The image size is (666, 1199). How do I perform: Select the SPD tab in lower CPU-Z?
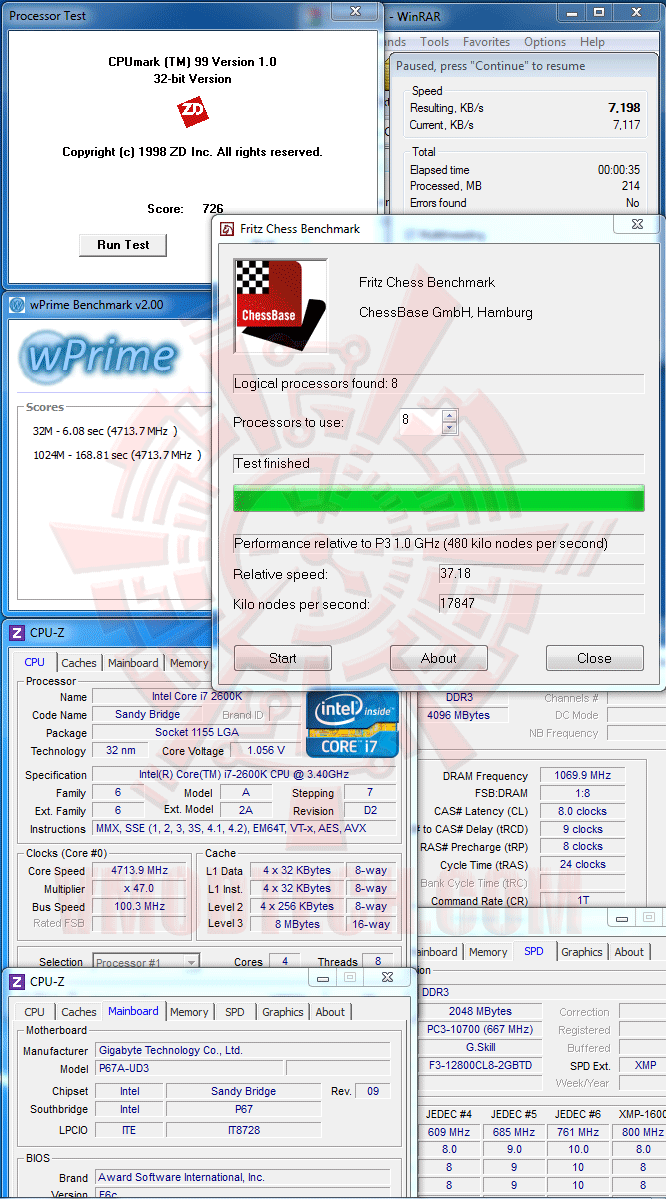pyautogui.click(x=235, y=1012)
